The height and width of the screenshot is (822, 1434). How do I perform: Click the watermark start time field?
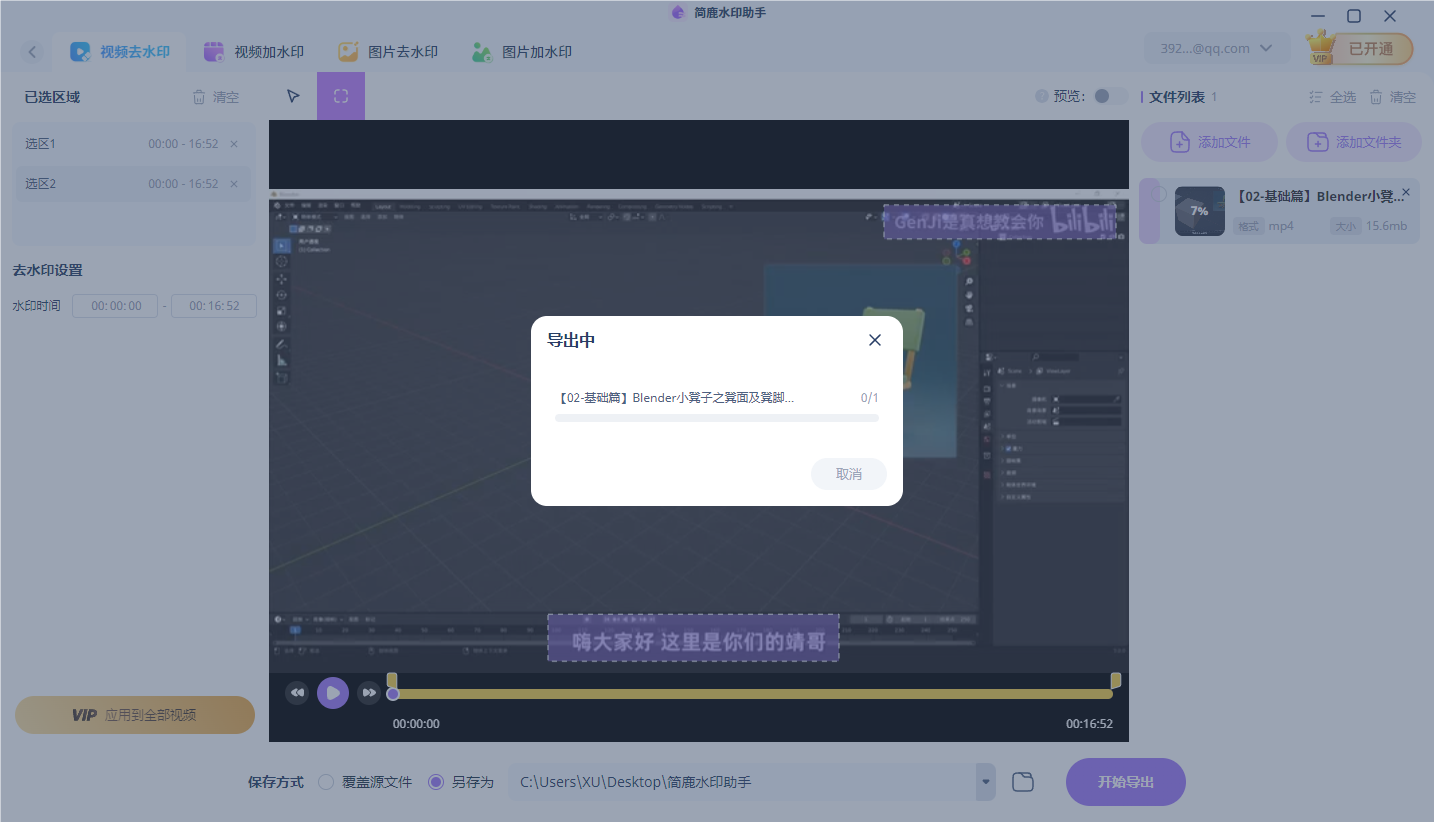115,306
